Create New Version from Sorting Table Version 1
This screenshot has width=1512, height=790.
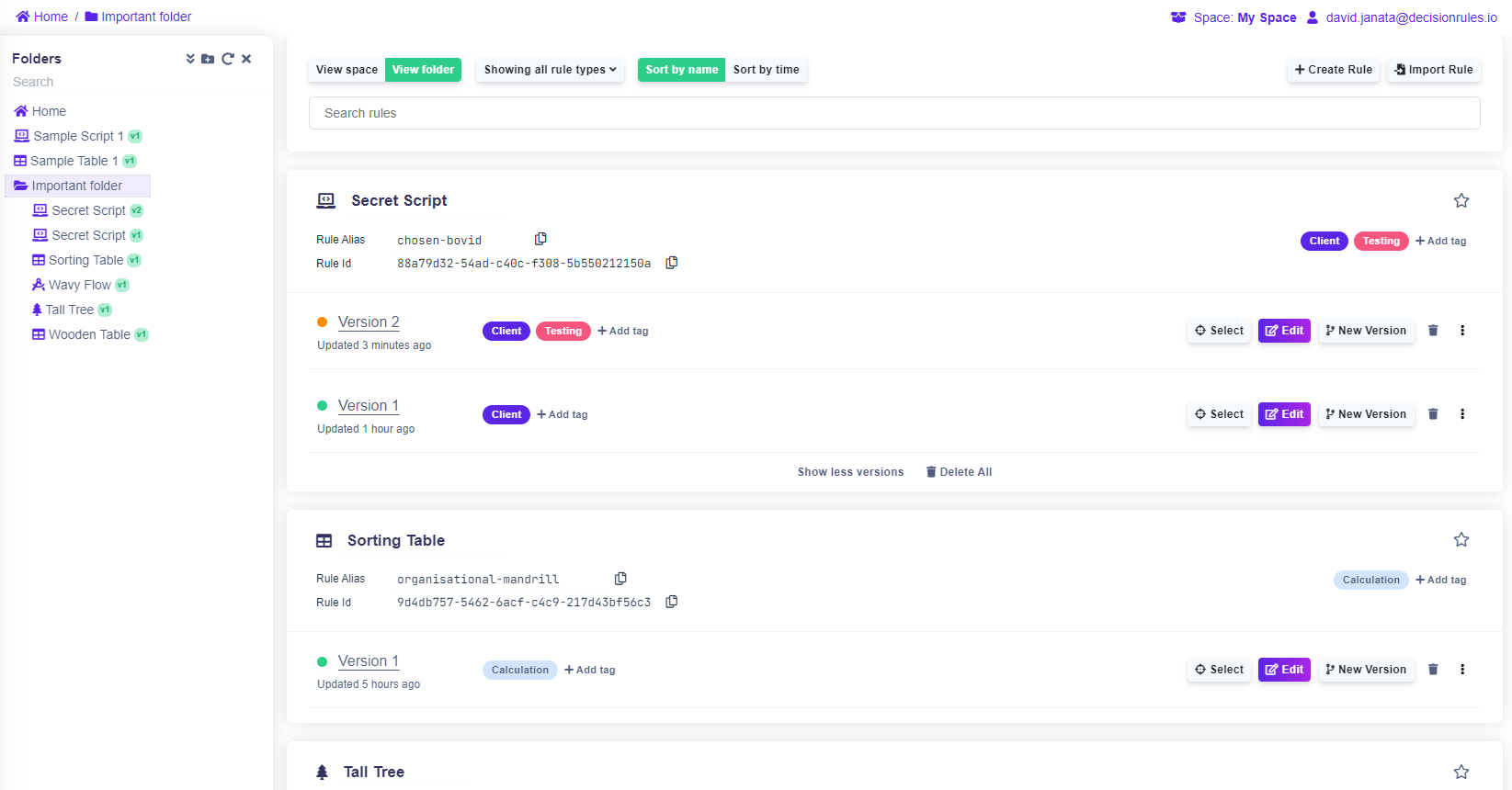(1366, 670)
